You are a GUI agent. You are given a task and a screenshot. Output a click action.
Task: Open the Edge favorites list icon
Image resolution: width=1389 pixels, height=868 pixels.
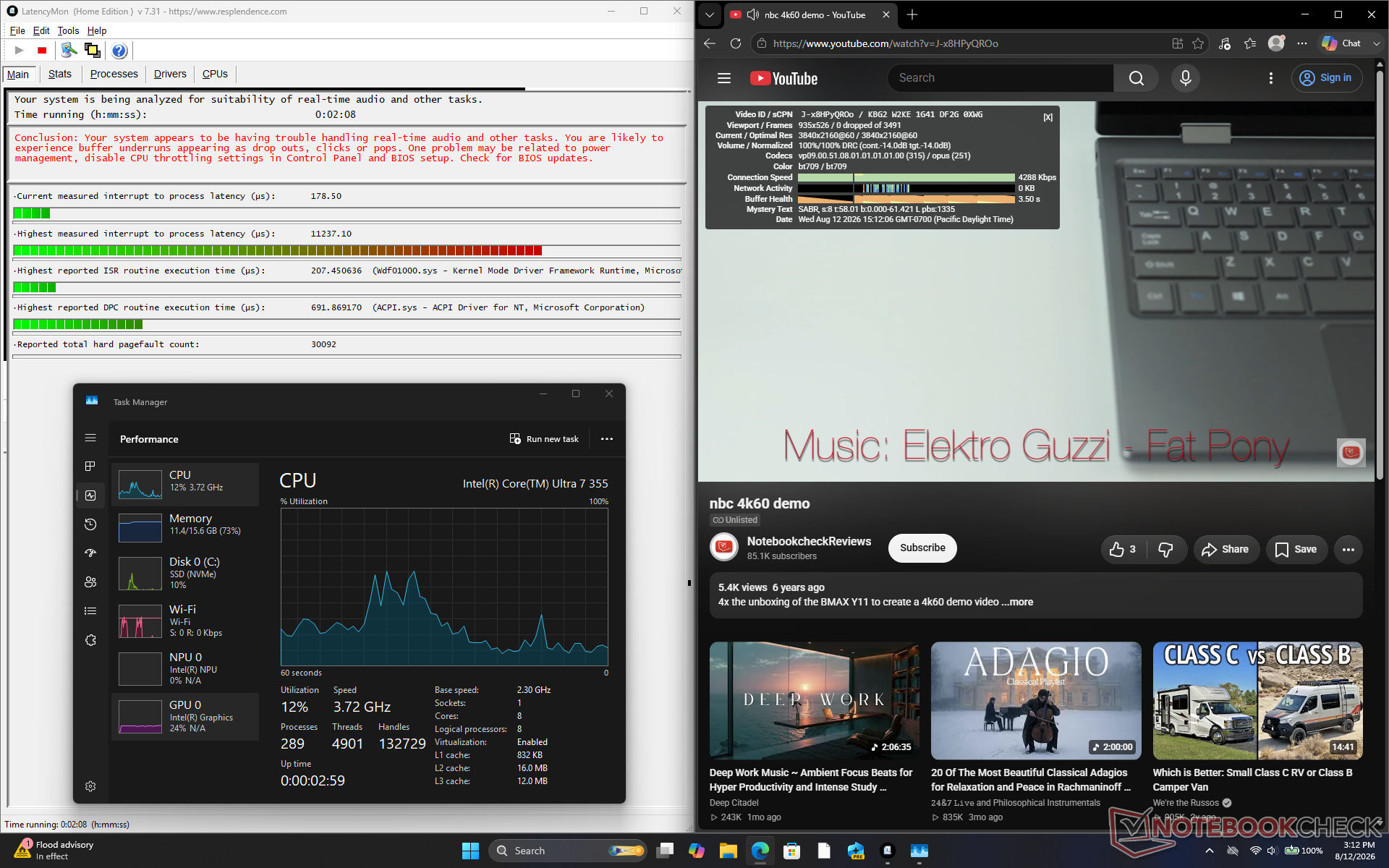[x=1250, y=43]
